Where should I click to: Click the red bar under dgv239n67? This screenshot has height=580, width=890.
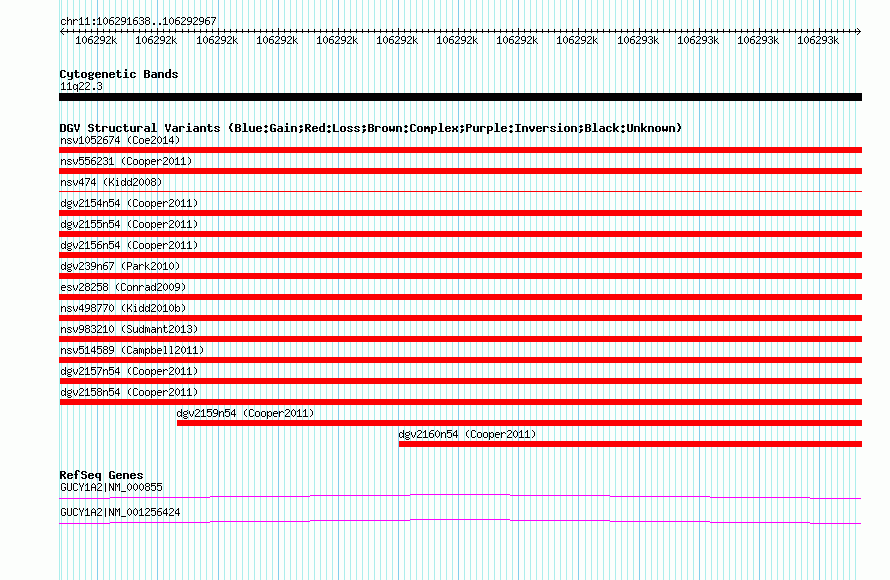coord(460,276)
